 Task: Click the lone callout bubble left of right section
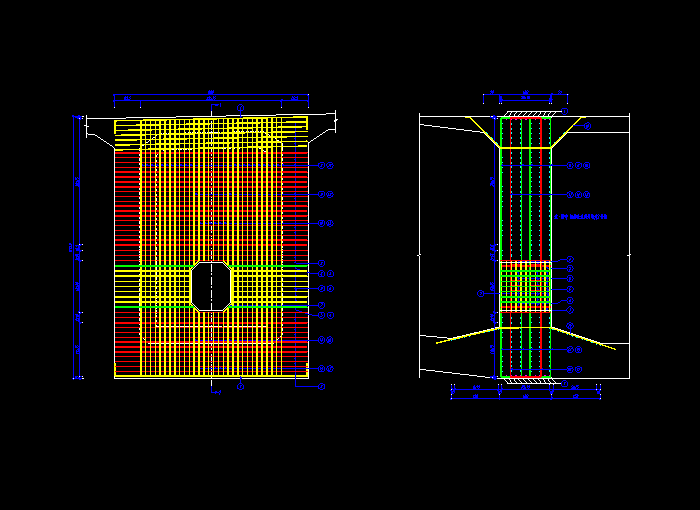[481, 294]
